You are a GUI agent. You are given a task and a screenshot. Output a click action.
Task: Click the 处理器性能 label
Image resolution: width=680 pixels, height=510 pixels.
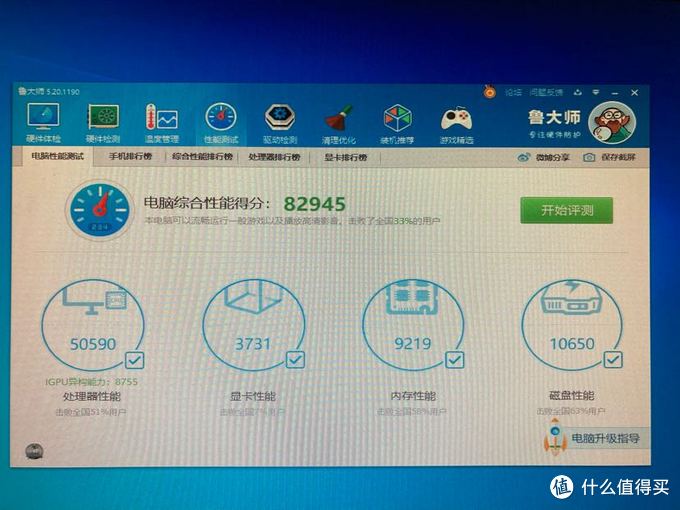[x=92, y=396]
